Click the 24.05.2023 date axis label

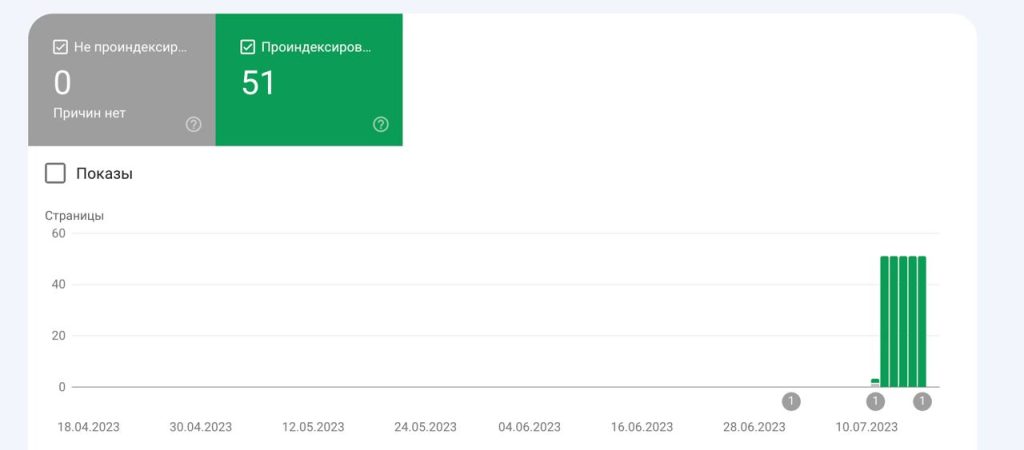(425, 427)
